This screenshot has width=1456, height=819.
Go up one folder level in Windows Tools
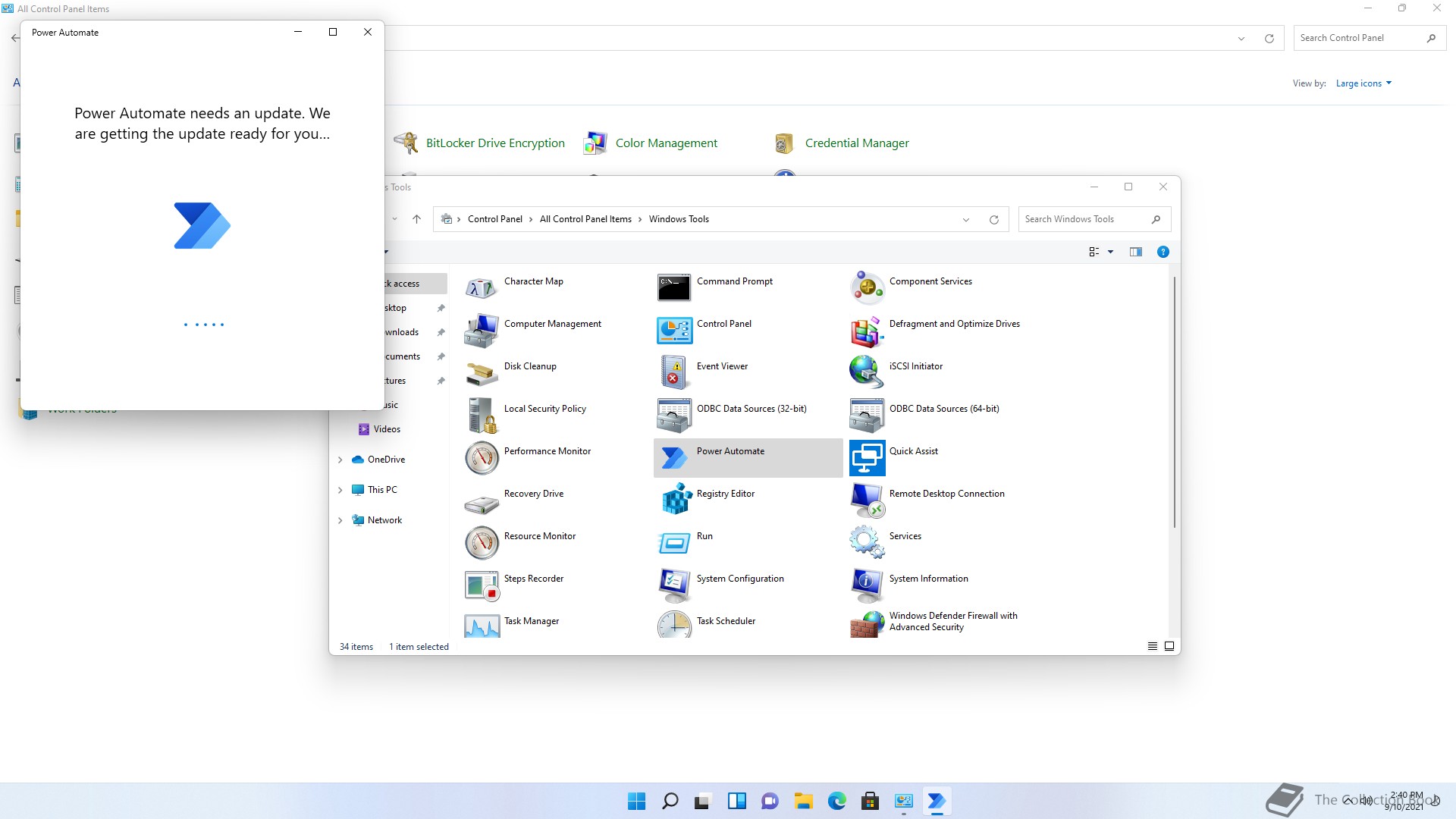coord(416,219)
